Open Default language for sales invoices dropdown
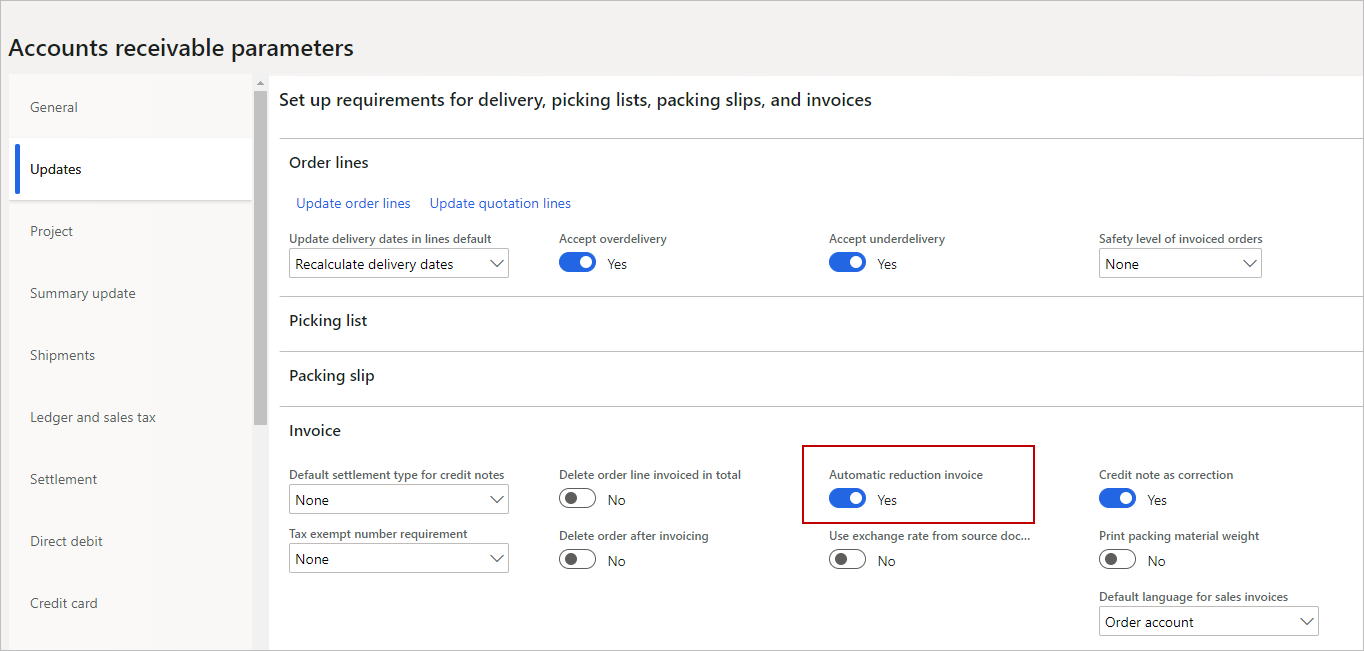The width and height of the screenshot is (1364, 651). click(1208, 622)
